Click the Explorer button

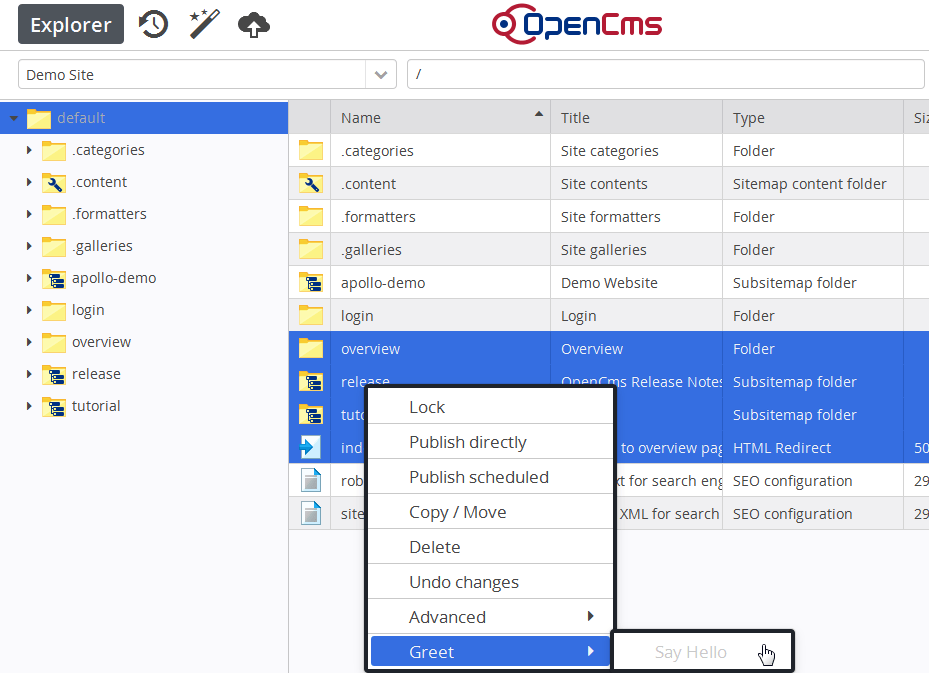[x=71, y=24]
